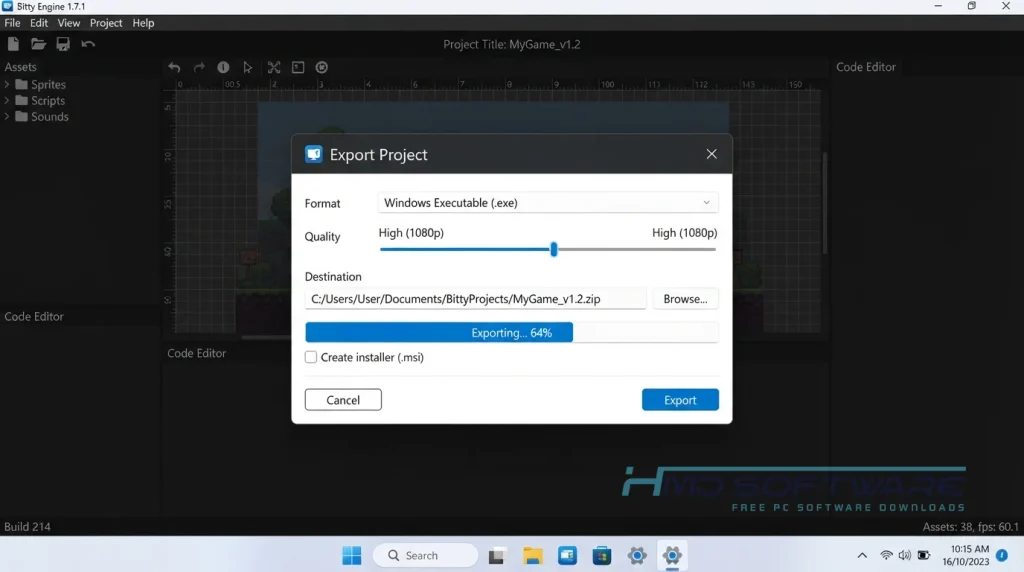Image resolution: width=1024 pixels, height=572 pixels.
Task: Open the info icon in canvas toolbar
Action: click(x=223, y=67)
